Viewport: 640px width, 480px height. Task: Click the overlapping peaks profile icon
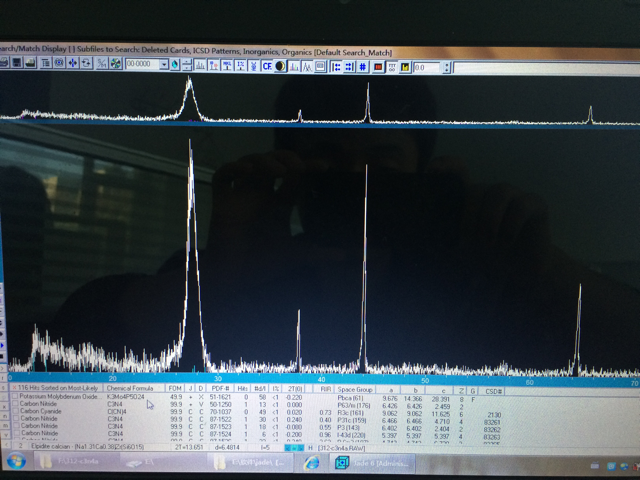(x=307, y=66)
